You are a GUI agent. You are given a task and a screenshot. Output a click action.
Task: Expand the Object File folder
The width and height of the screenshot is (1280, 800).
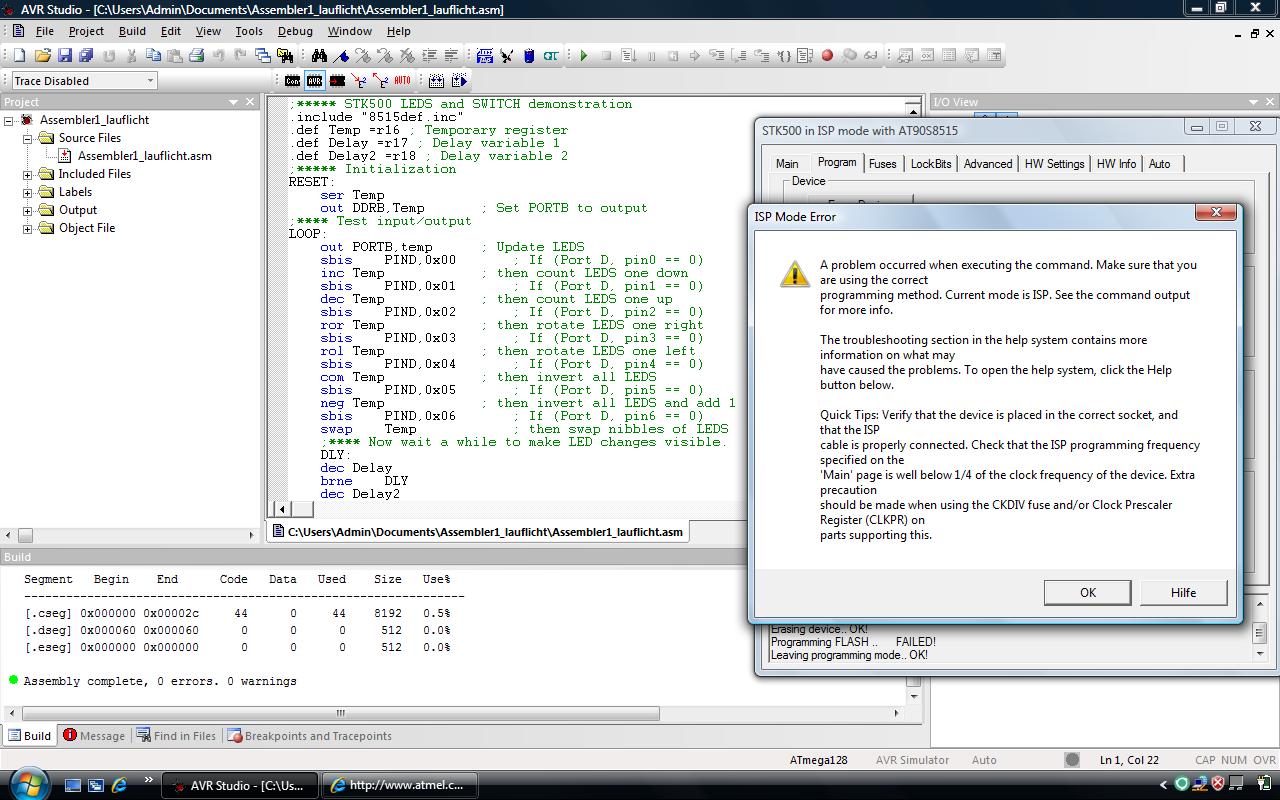28,228
